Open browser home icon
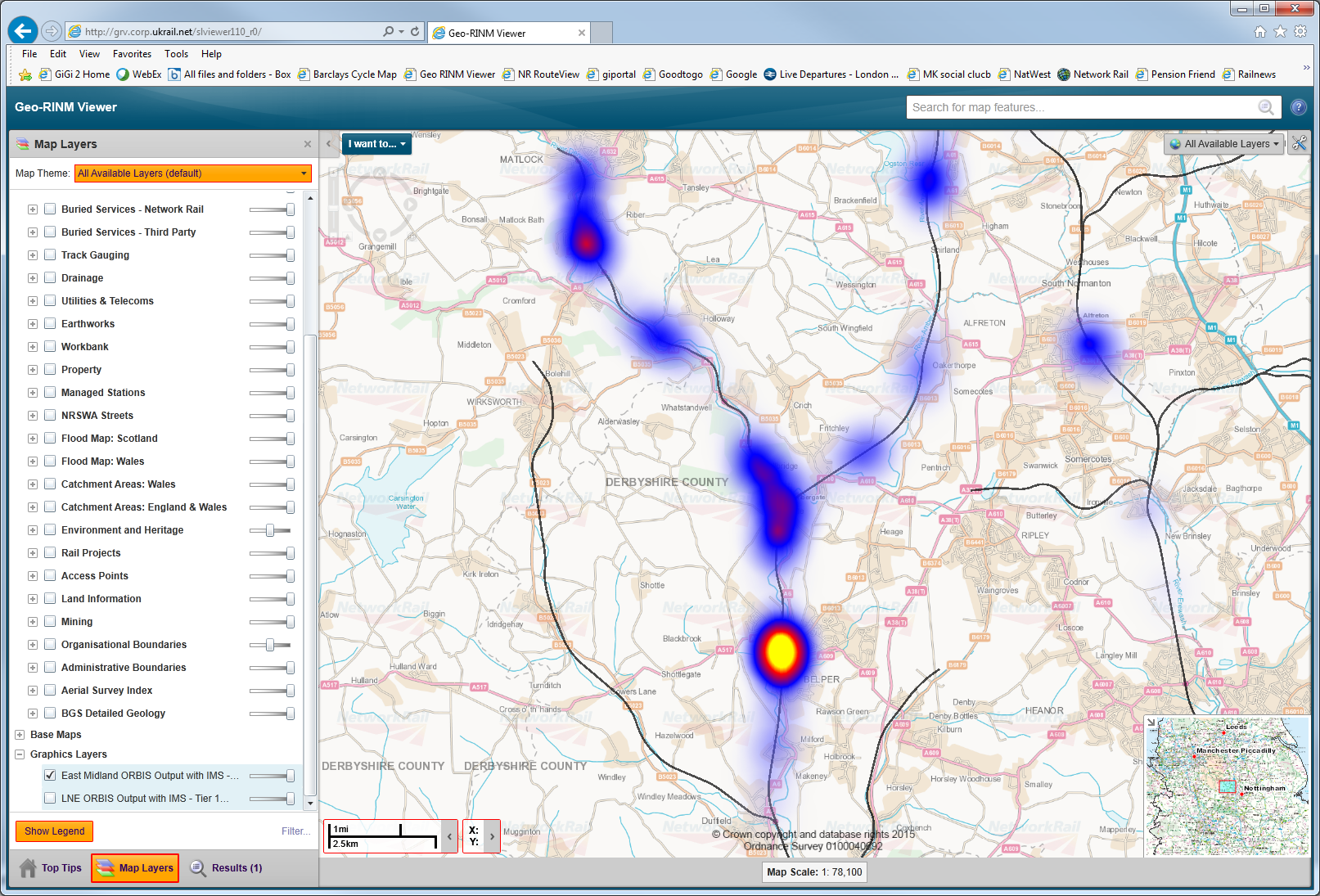Image resolution: width=1320 pixels, height=896 pixels. [x=1260, y=32]
